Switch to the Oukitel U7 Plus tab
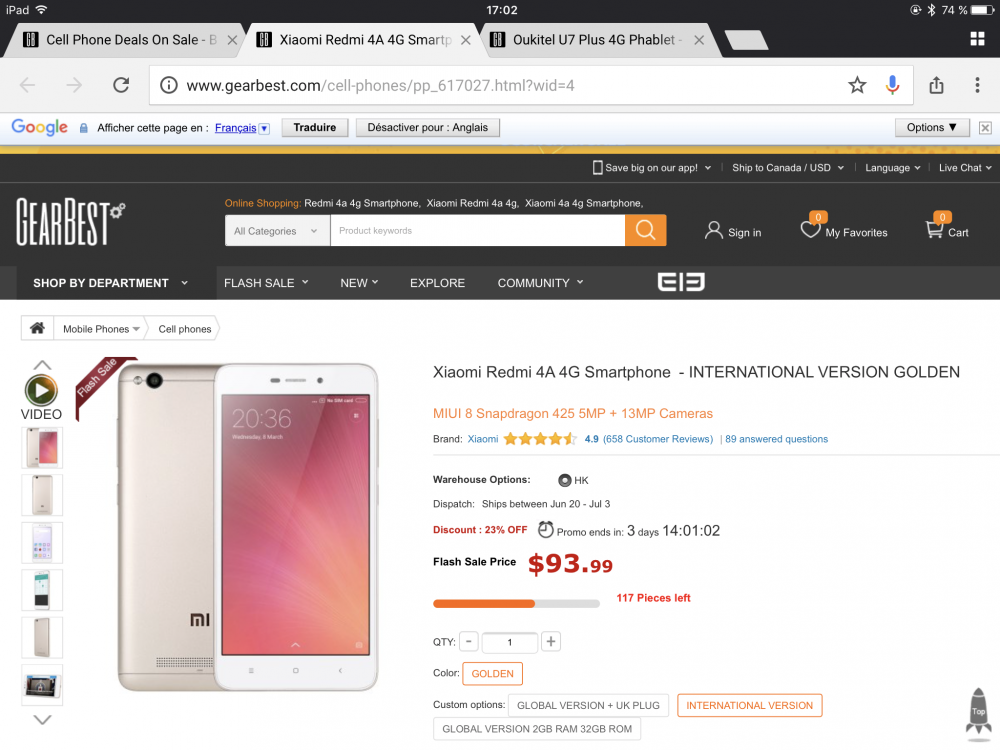The height and width of the screenshot is (750, 1000). click(x=597, y=40)
